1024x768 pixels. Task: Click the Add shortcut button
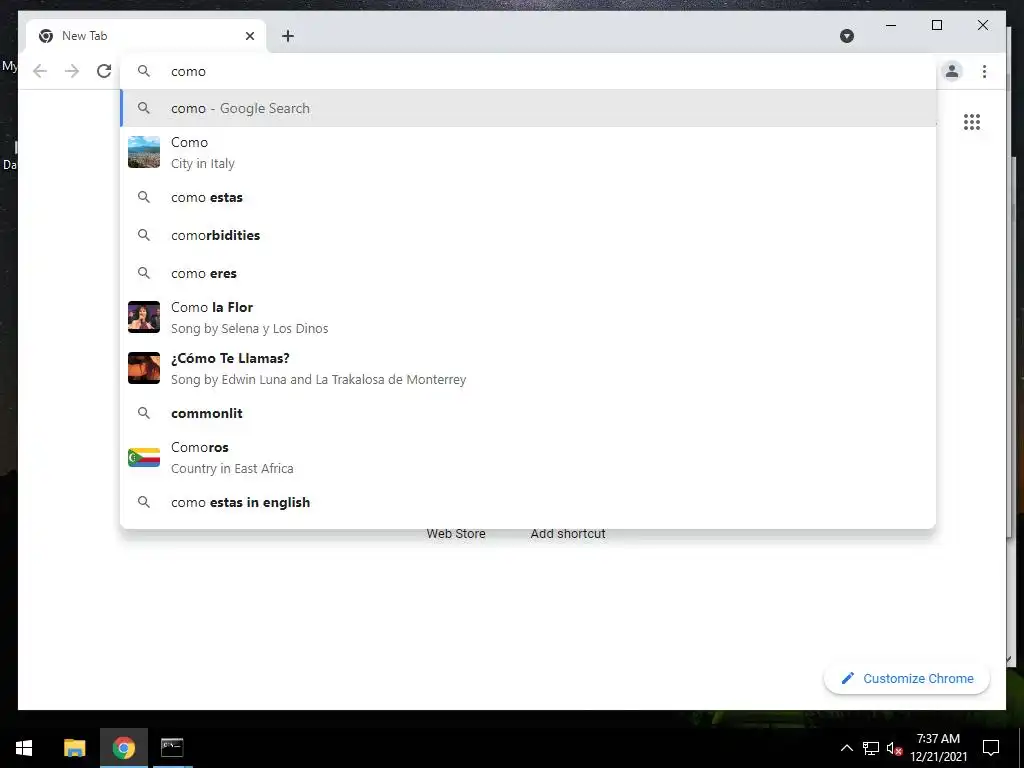tap(568, 533)
